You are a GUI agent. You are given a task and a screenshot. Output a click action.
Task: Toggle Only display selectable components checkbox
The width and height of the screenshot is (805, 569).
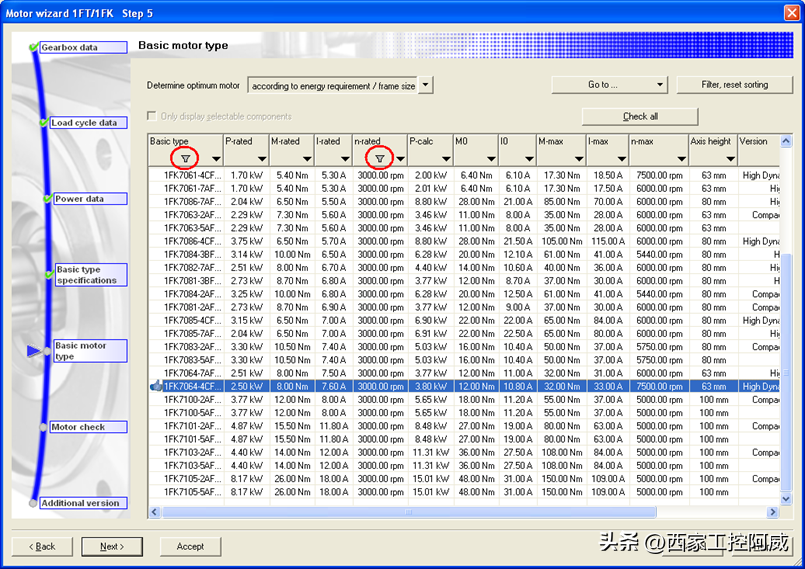[x=153, y=116]
